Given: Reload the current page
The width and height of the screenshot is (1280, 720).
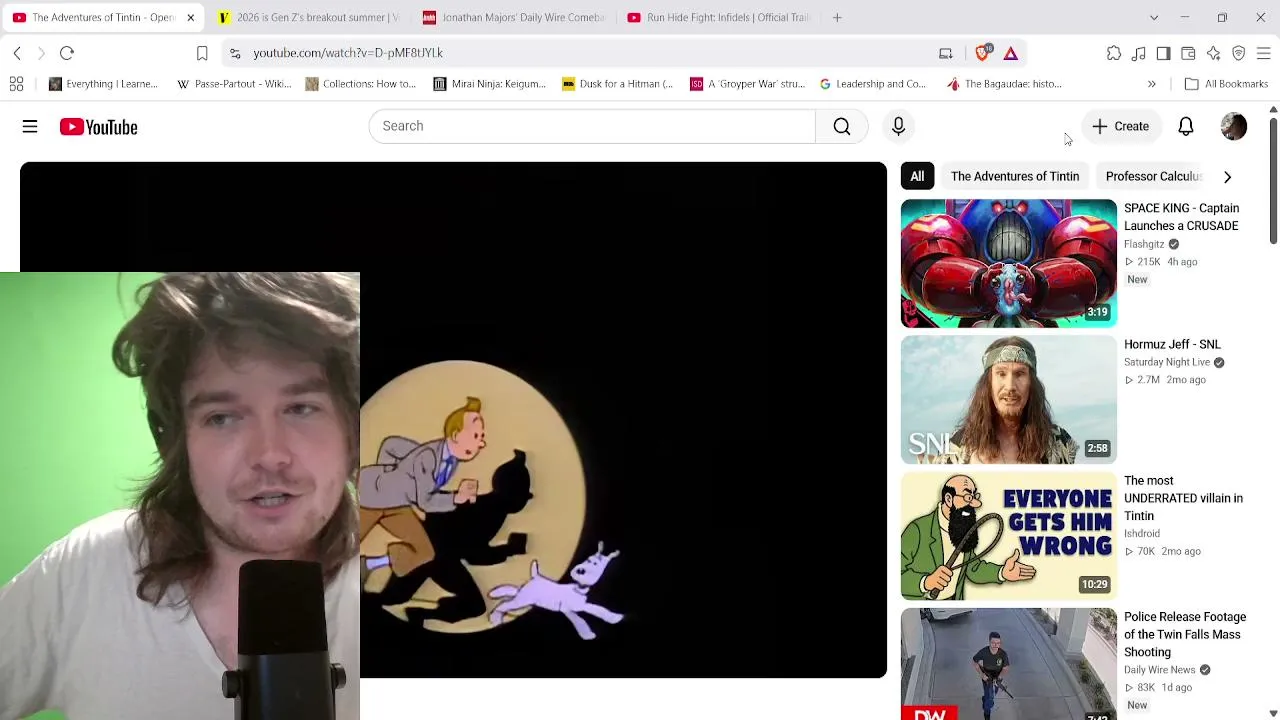Looking at the screenshot, I should coord(67,53).
